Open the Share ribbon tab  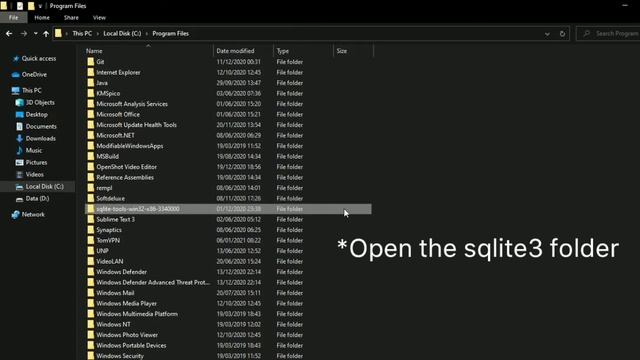71,18
